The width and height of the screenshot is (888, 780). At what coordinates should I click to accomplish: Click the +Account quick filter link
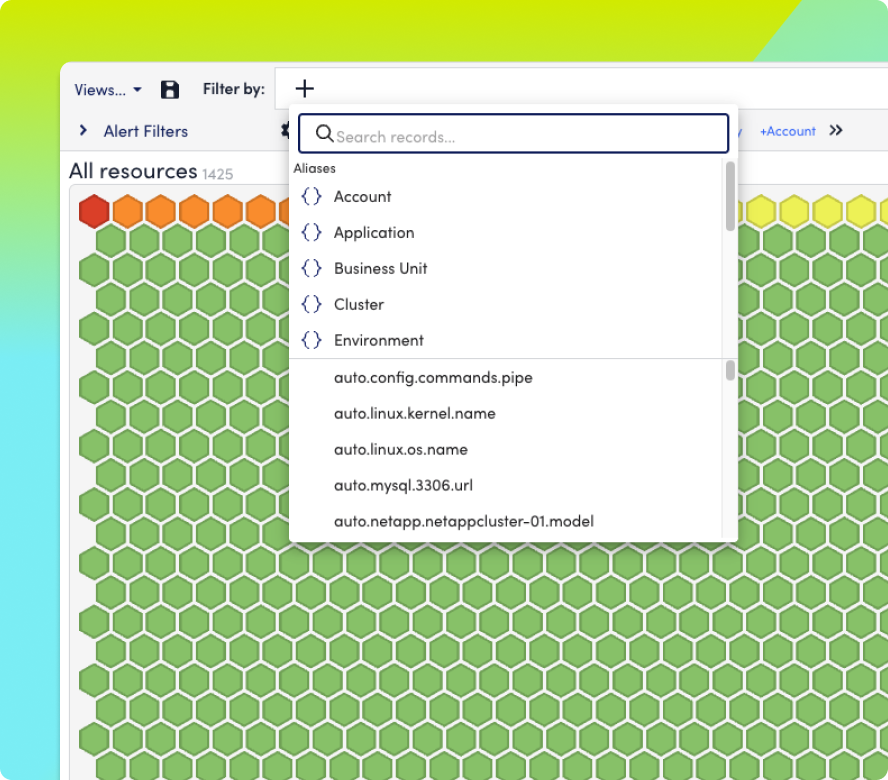click(787, 131)
